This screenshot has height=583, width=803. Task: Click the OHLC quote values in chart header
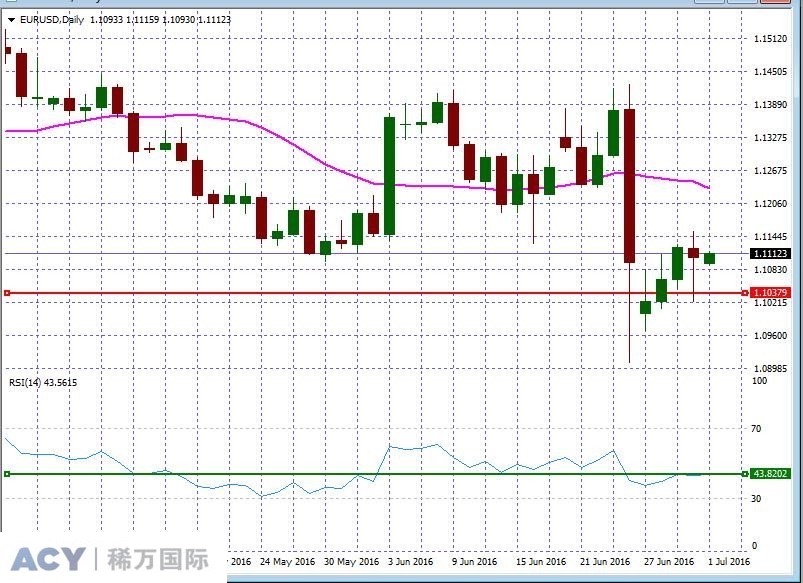point(145,18)
